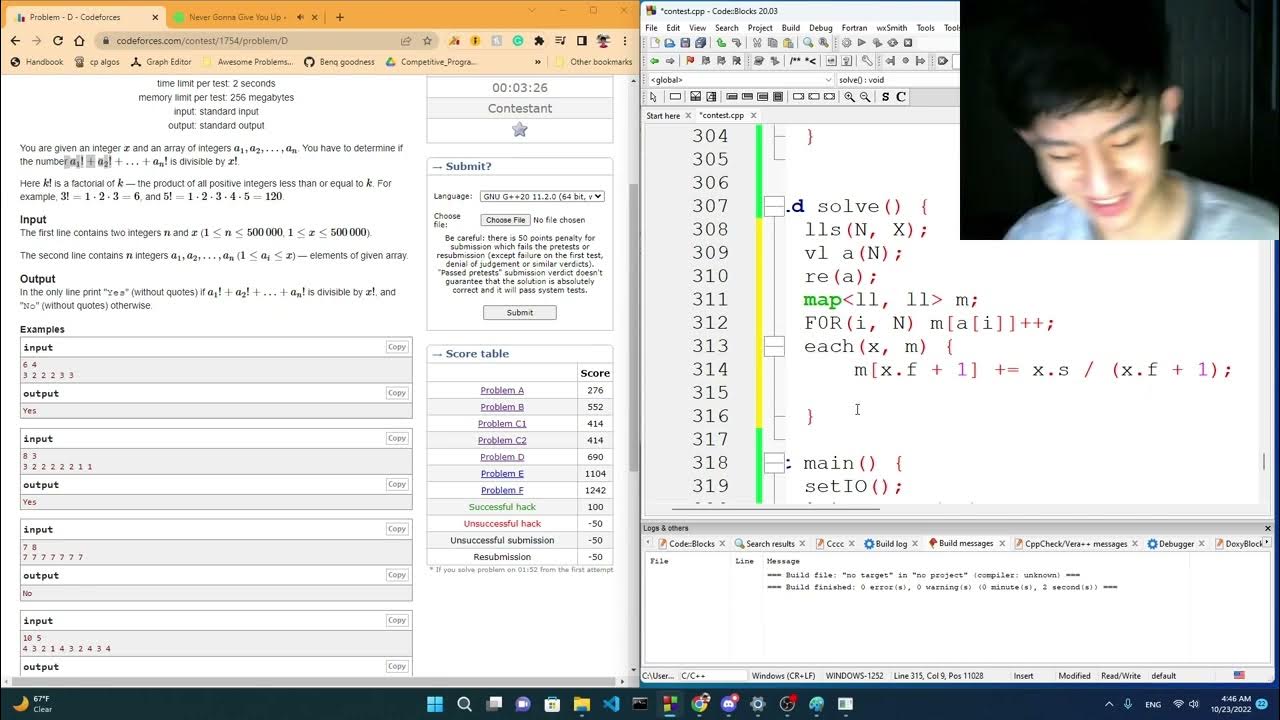Collapse the fold marker at main() line 318

[774, 463]
